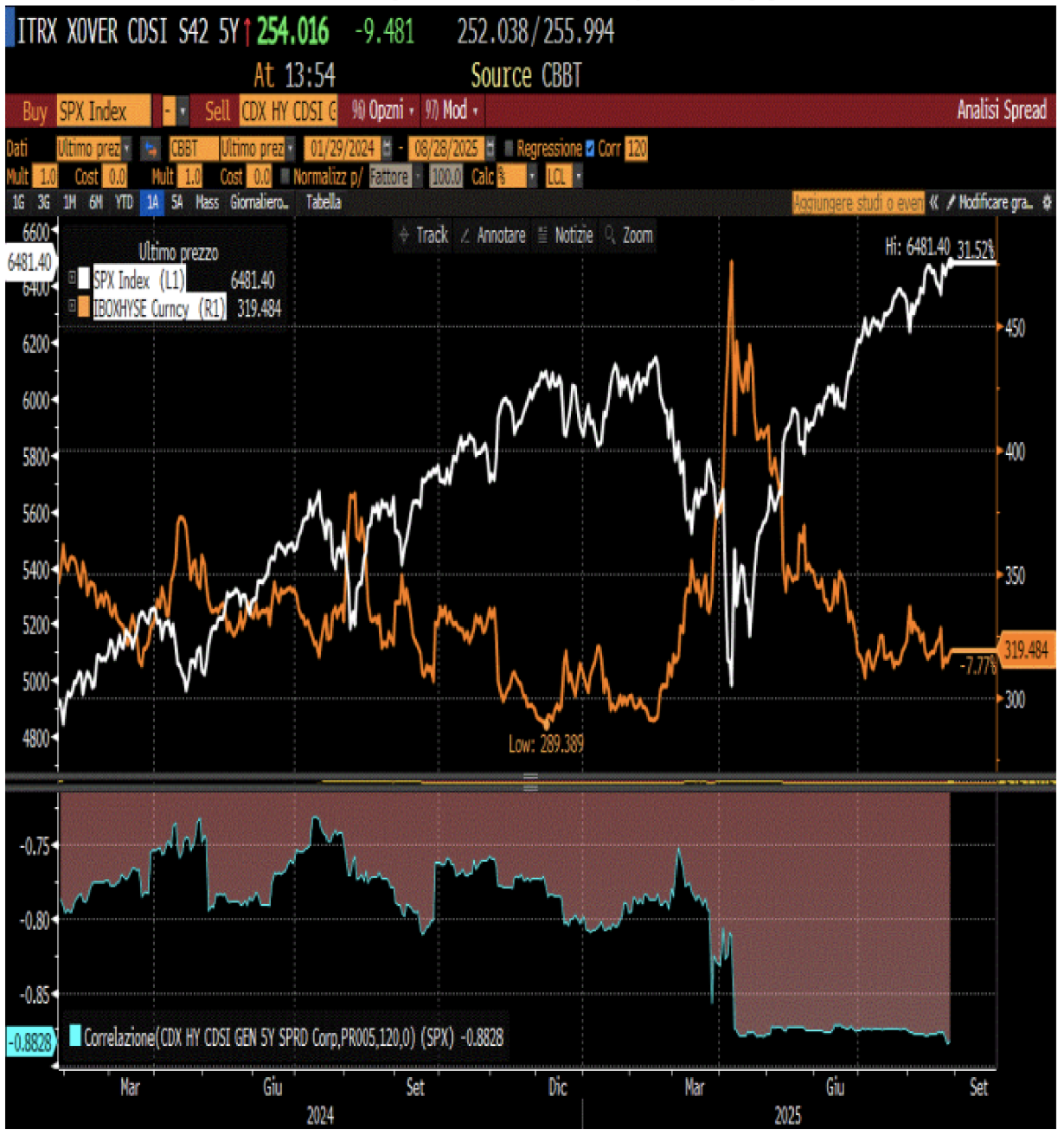
Task: Select the 5A range tab
Action: pos(176,202)
